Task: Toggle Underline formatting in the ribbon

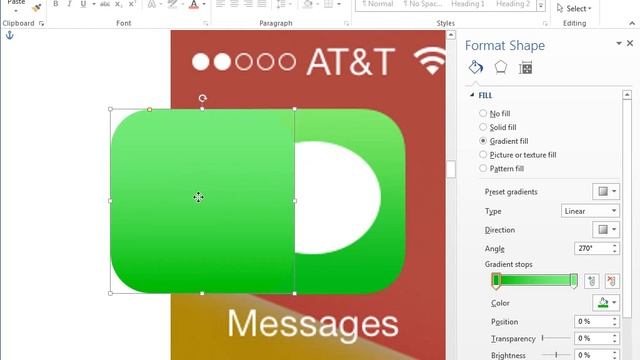Action: (x=83, y=4)
